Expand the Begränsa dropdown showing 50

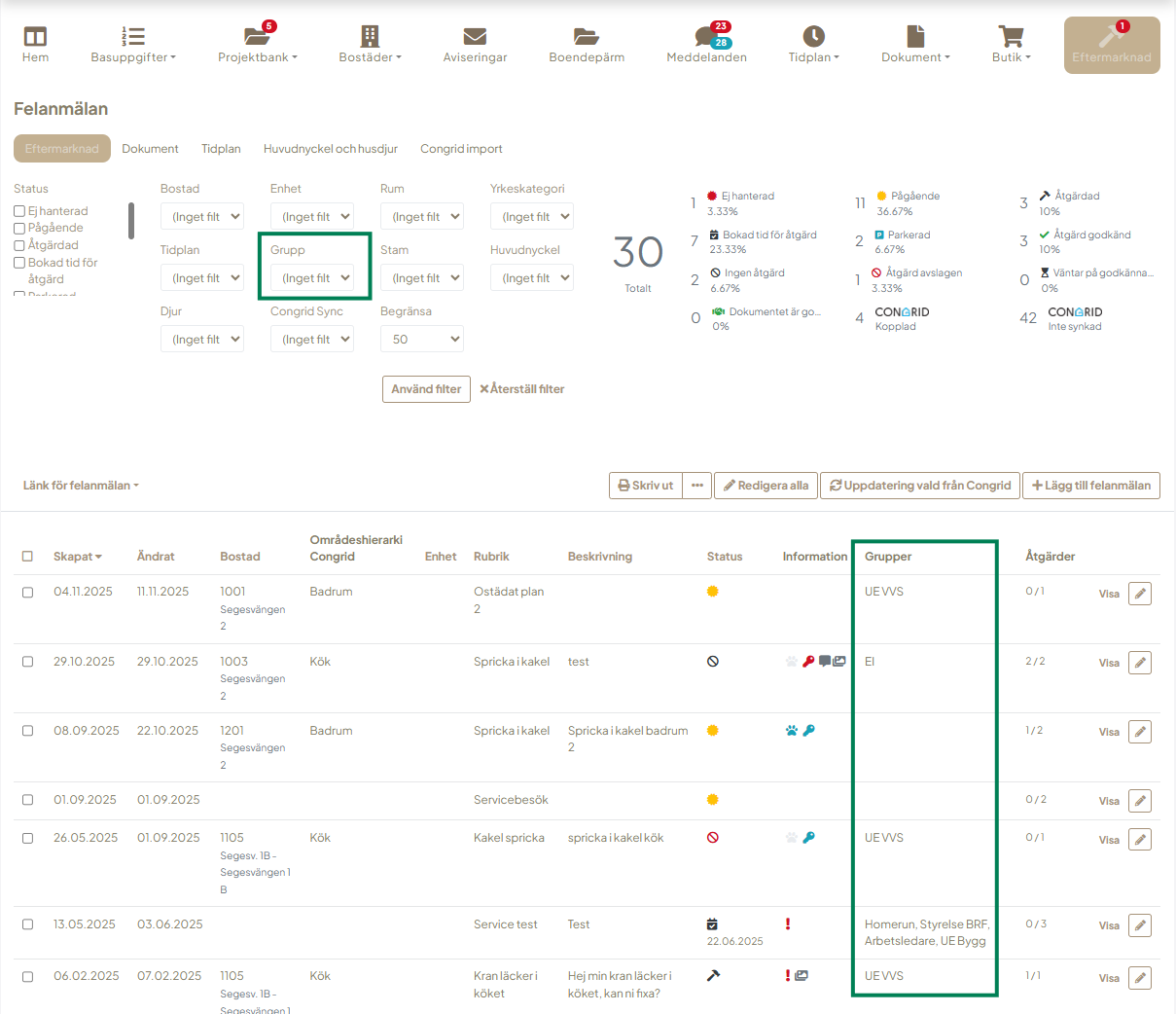click(x=422, y=340)
